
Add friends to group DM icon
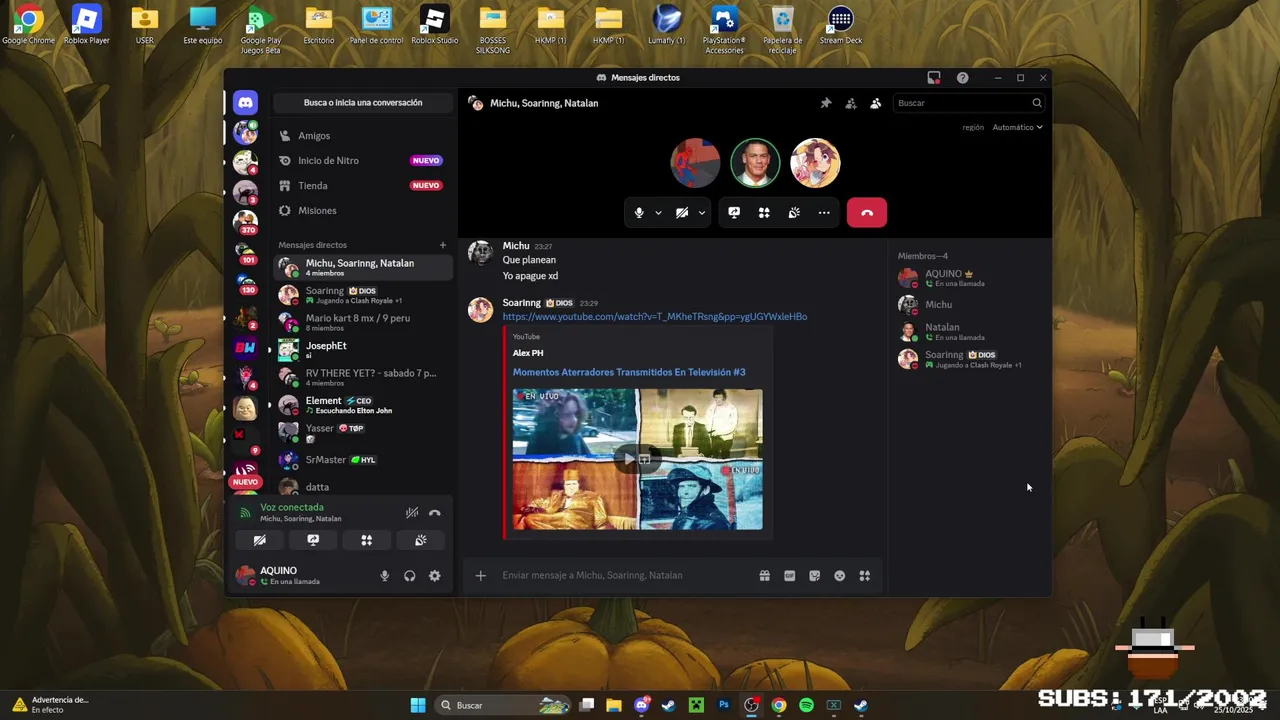(851, 103)
